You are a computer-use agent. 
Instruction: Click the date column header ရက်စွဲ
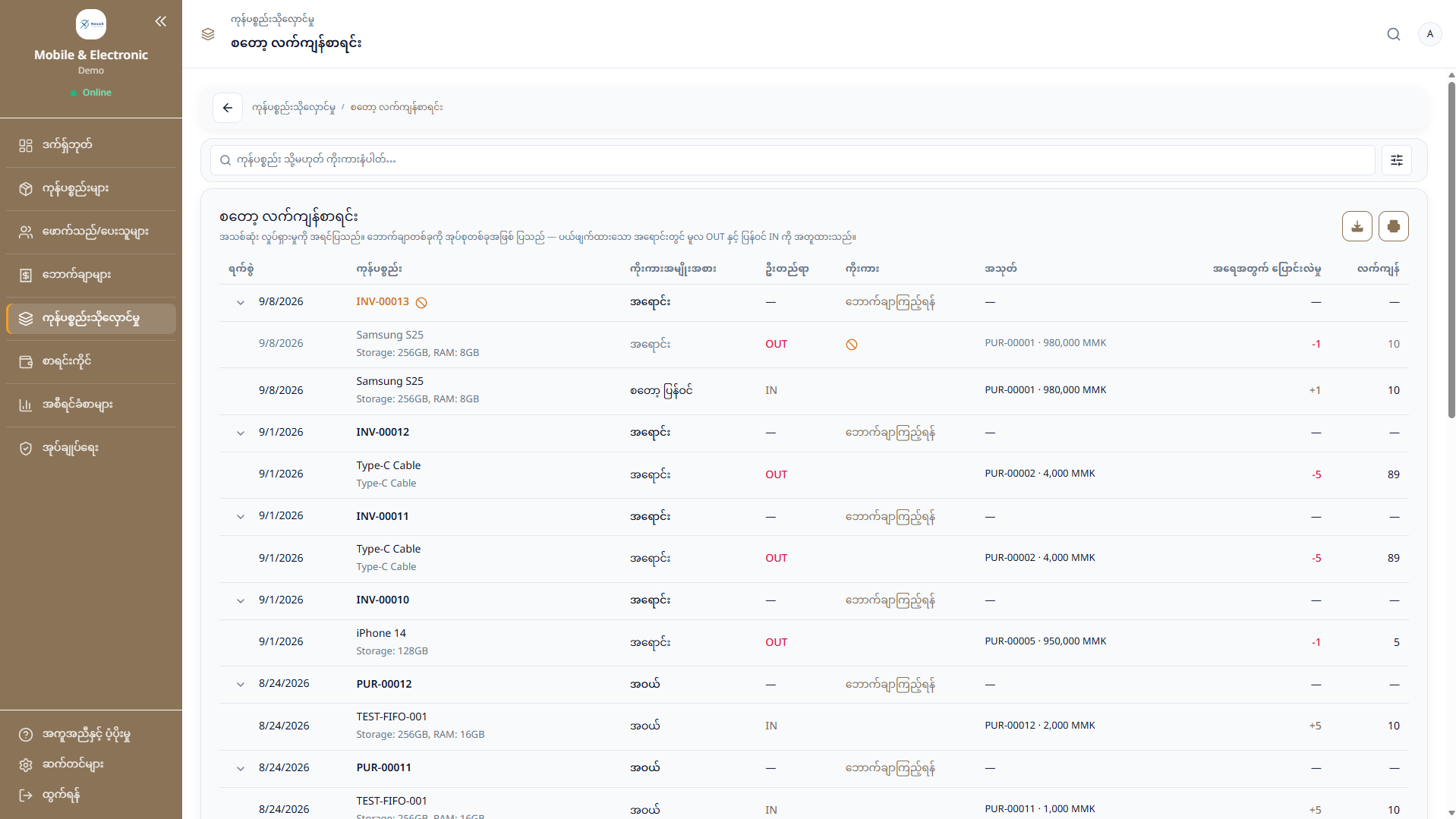click(x=241, y=269)
